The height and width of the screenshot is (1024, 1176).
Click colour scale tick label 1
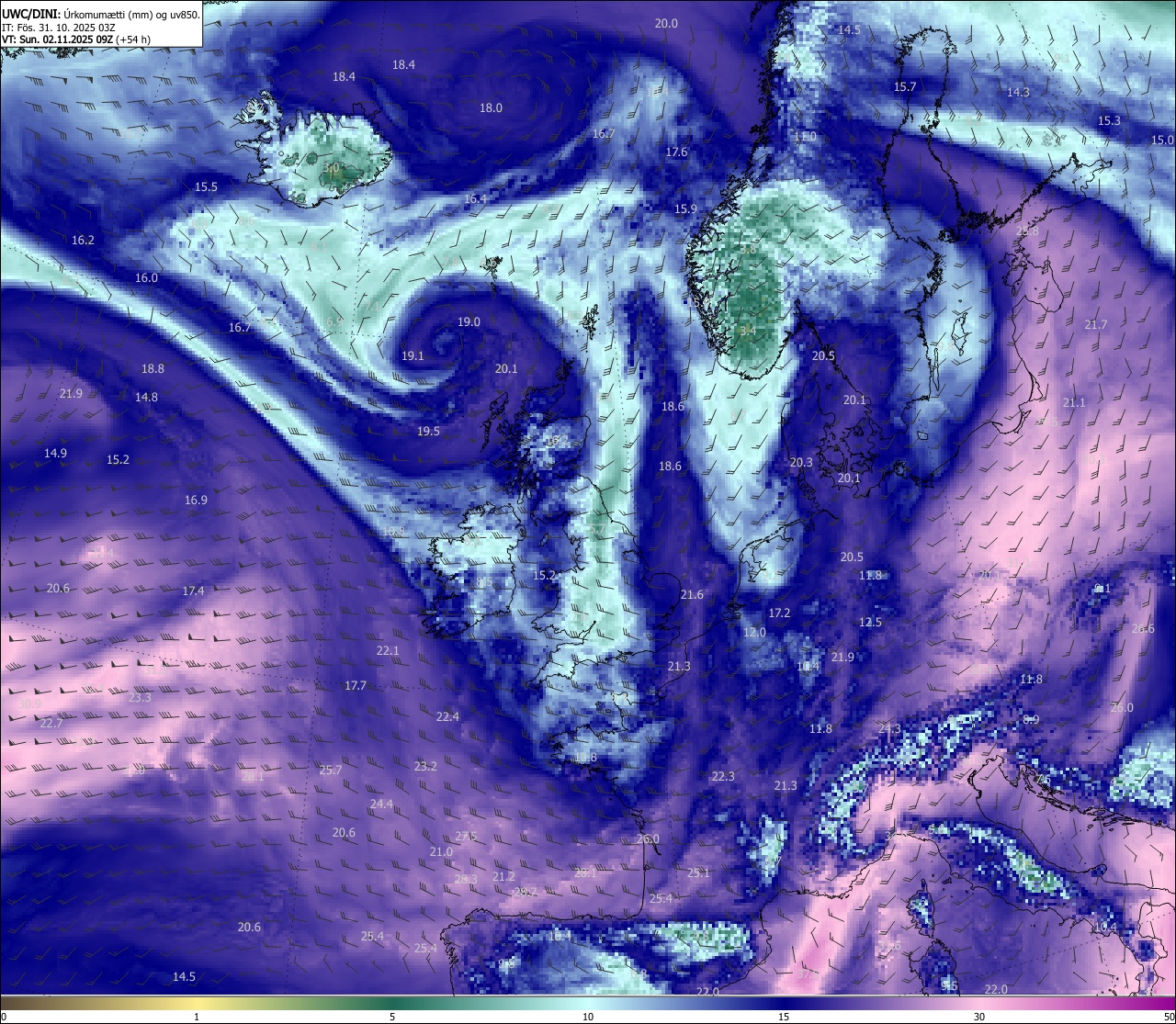197,1017
